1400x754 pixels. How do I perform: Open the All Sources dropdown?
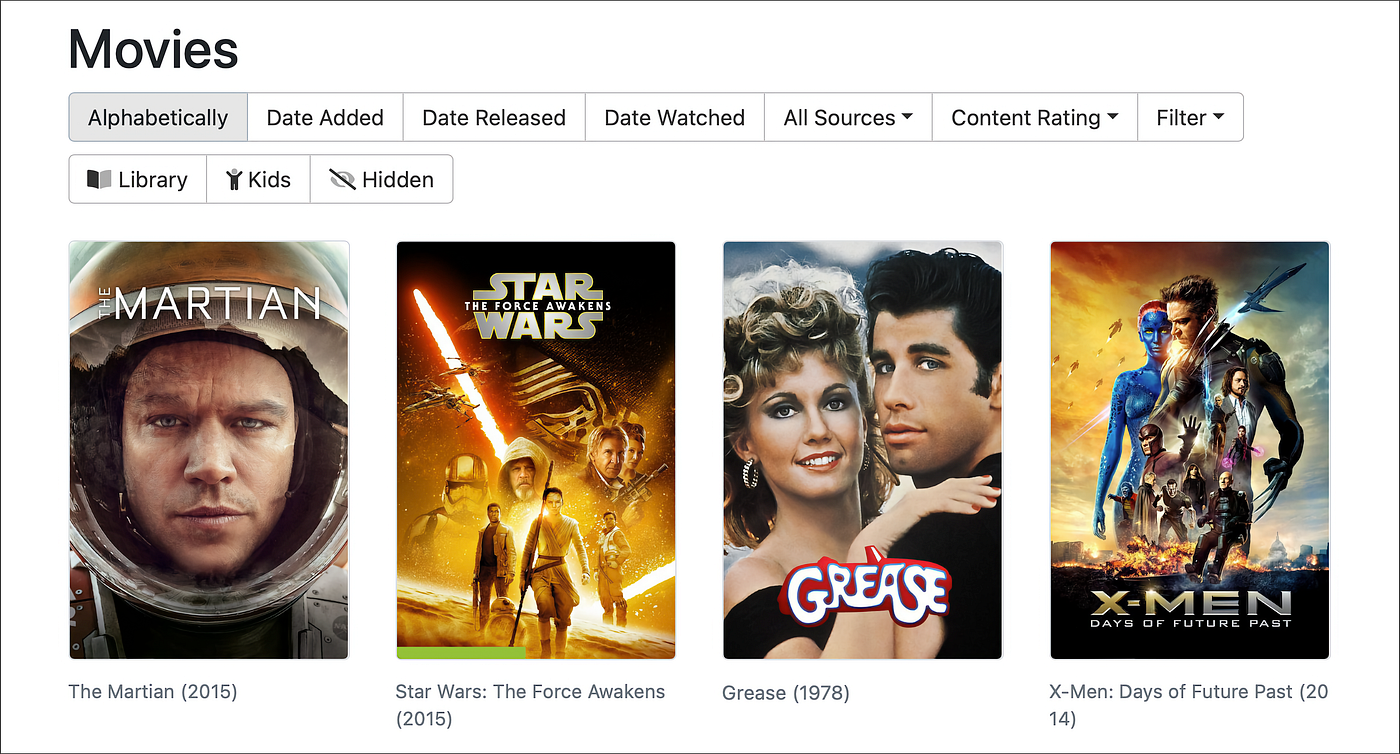pos(848,117)
